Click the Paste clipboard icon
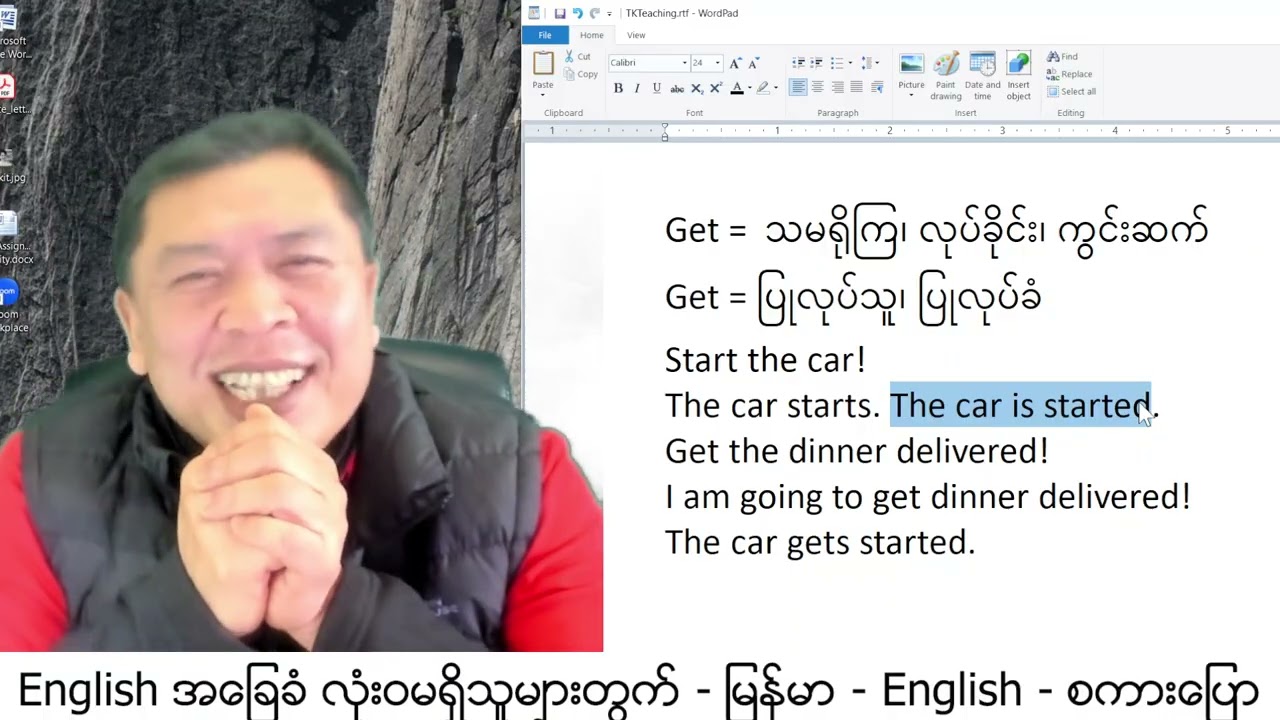Screen dimensions: 1280x720 pos(543,64)
